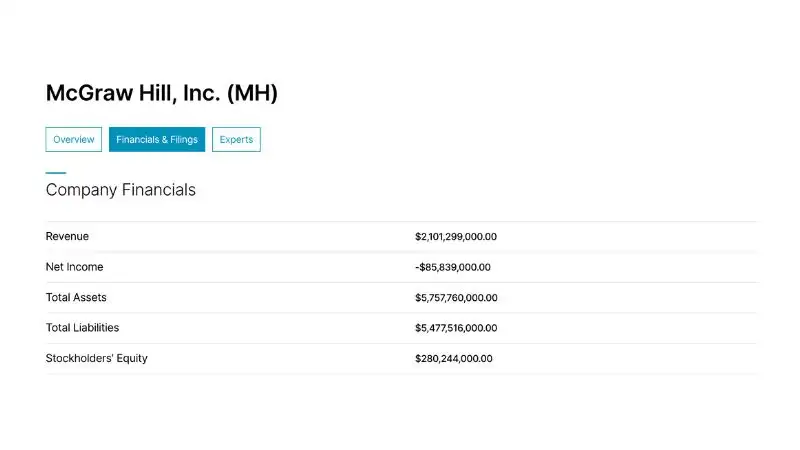Viewport: 800px width, 450px height.
Task: Select the Revenue row label
Action: point(67,236)
